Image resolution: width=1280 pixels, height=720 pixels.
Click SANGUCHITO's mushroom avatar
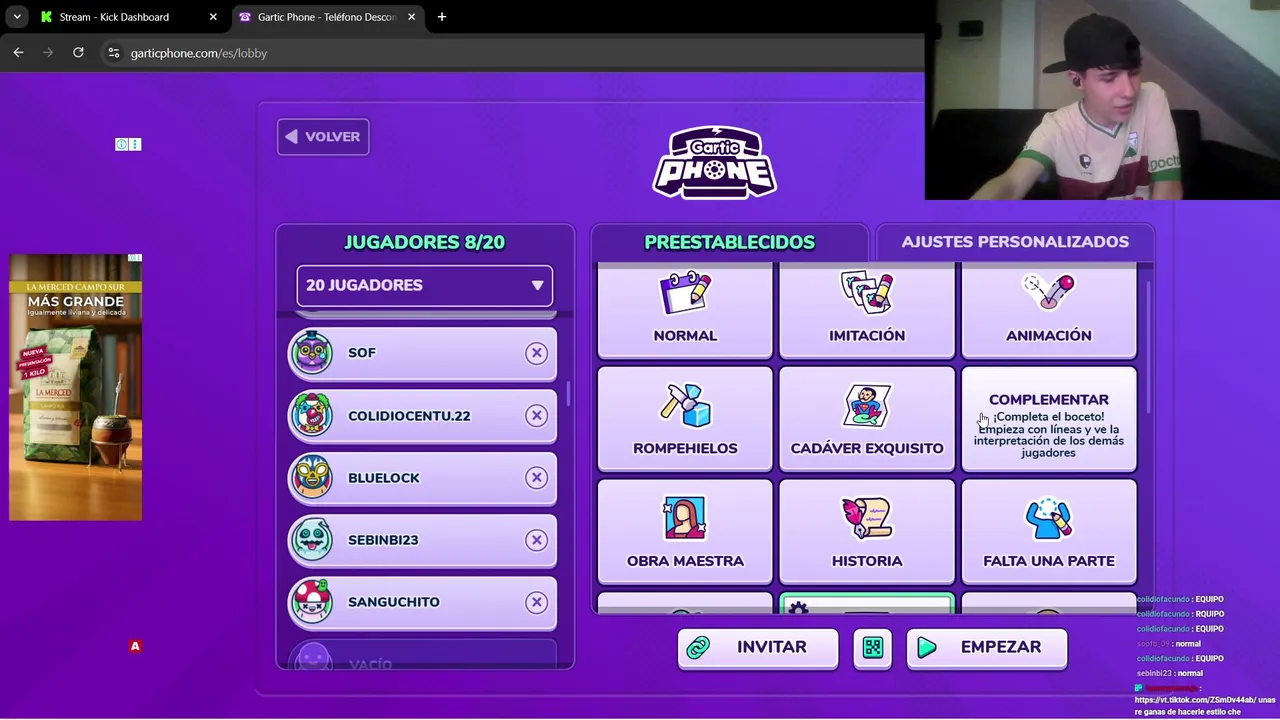click(312, 602)
